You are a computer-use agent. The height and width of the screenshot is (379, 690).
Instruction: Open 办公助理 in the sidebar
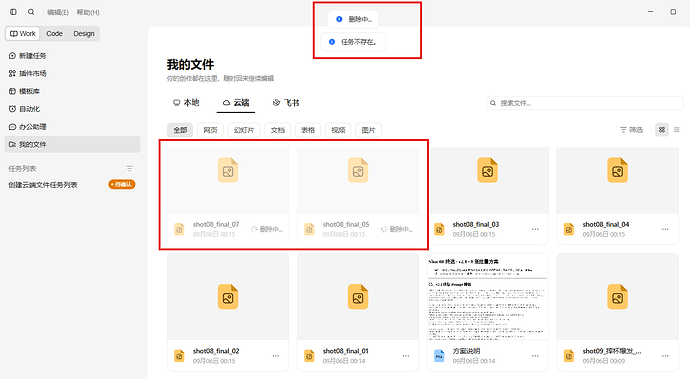[x=72, y=127]
